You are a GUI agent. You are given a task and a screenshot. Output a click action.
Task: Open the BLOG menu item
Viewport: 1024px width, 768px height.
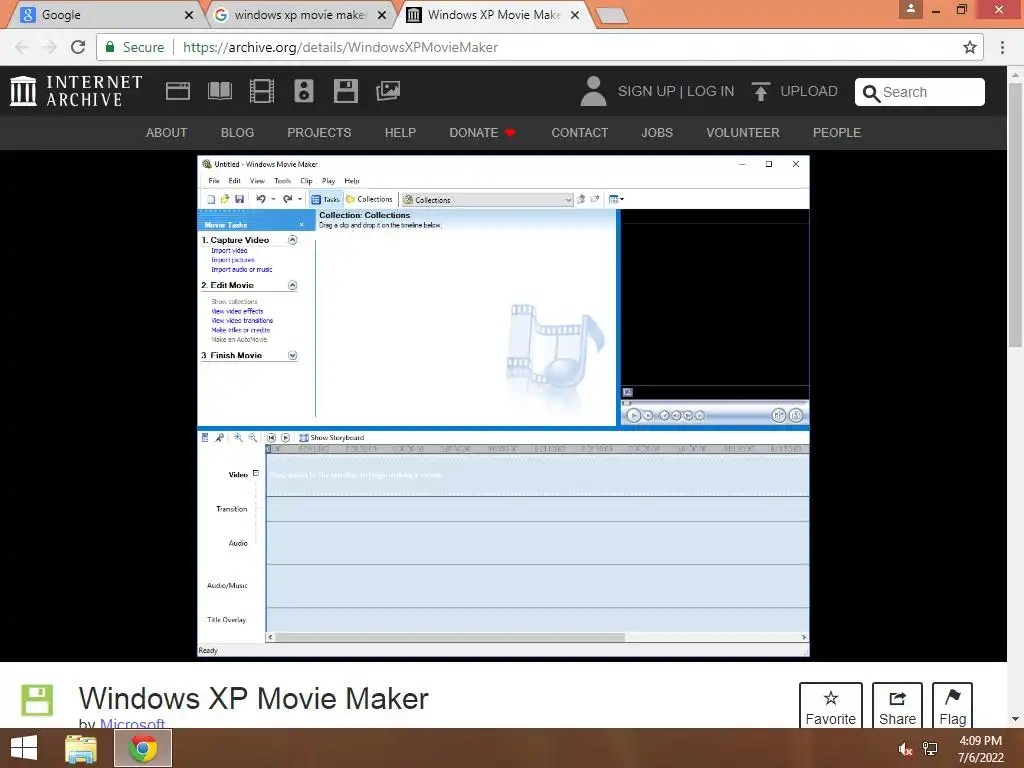point(237,133)
